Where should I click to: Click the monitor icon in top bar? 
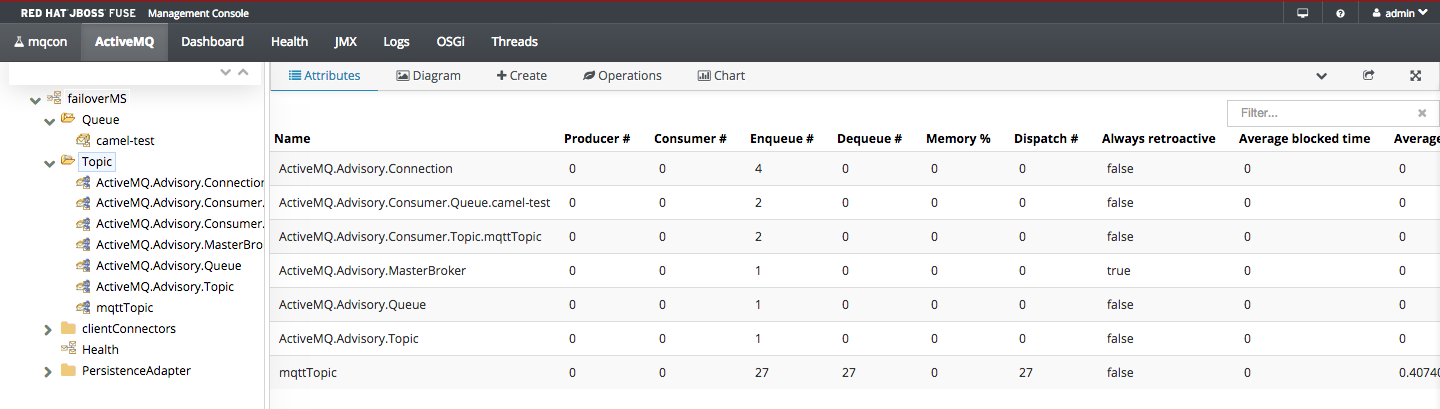1303,13
